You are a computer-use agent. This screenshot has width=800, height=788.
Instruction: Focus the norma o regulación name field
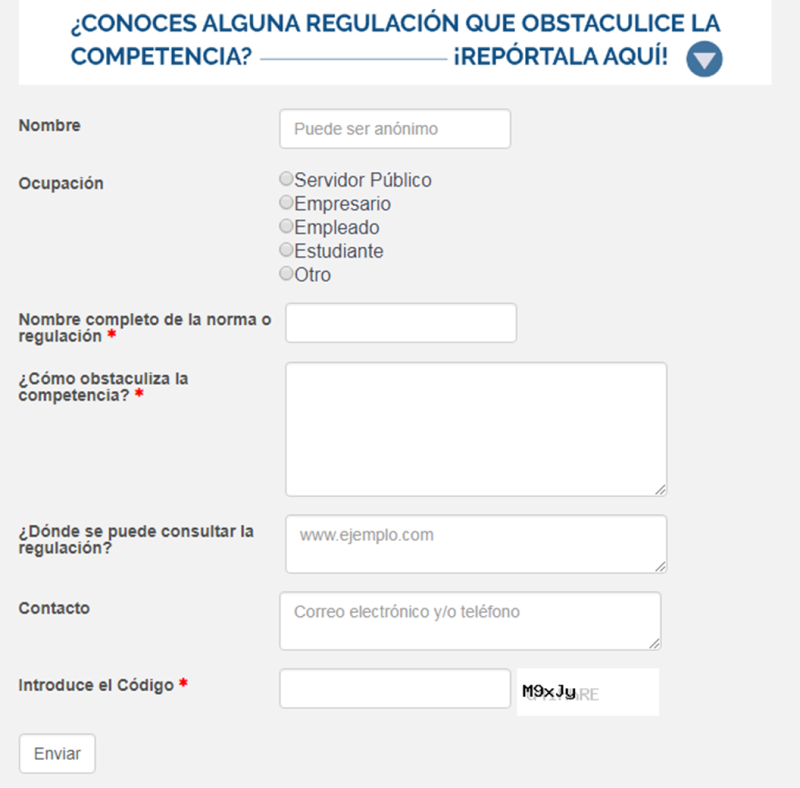click(x=401, y=323)
